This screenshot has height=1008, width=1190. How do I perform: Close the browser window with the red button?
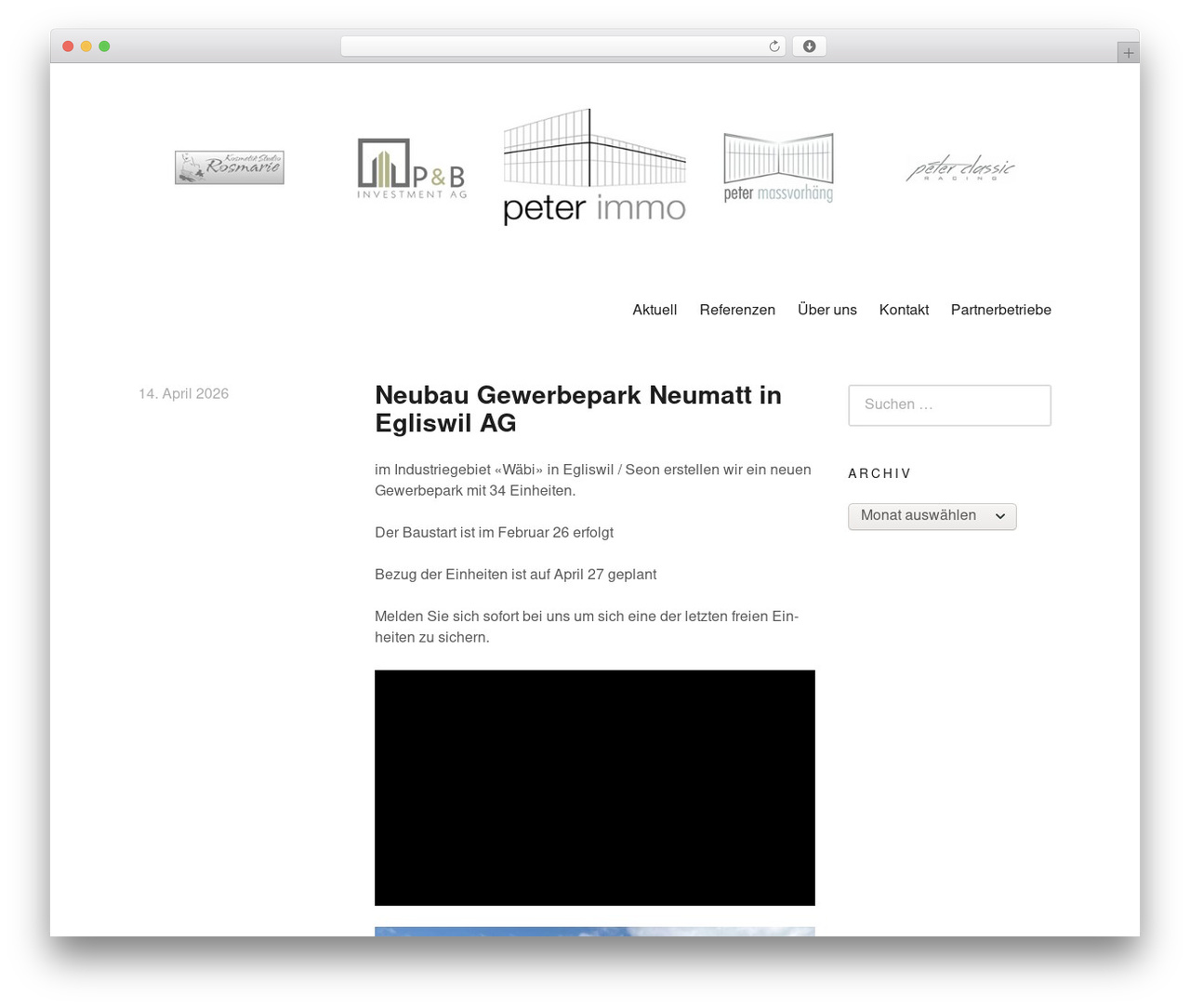coord(68,46)
